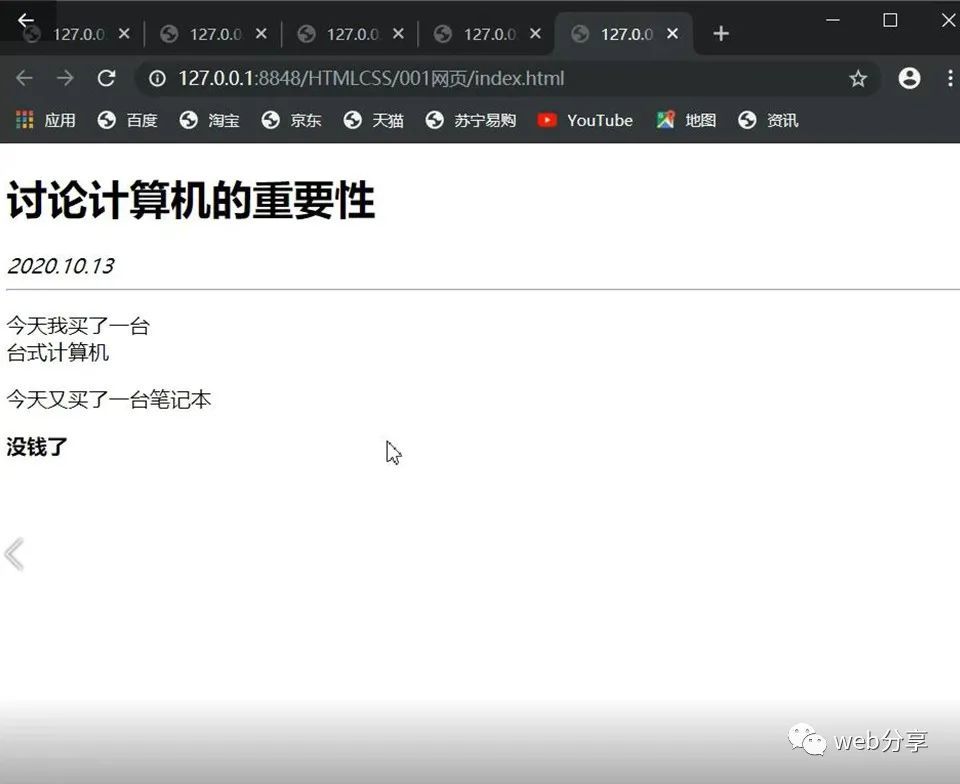Image resolution: width=960 pixels, height=784 pixels.
Task: Open the 应用 apps bookmark
Action: coord(46,120)
